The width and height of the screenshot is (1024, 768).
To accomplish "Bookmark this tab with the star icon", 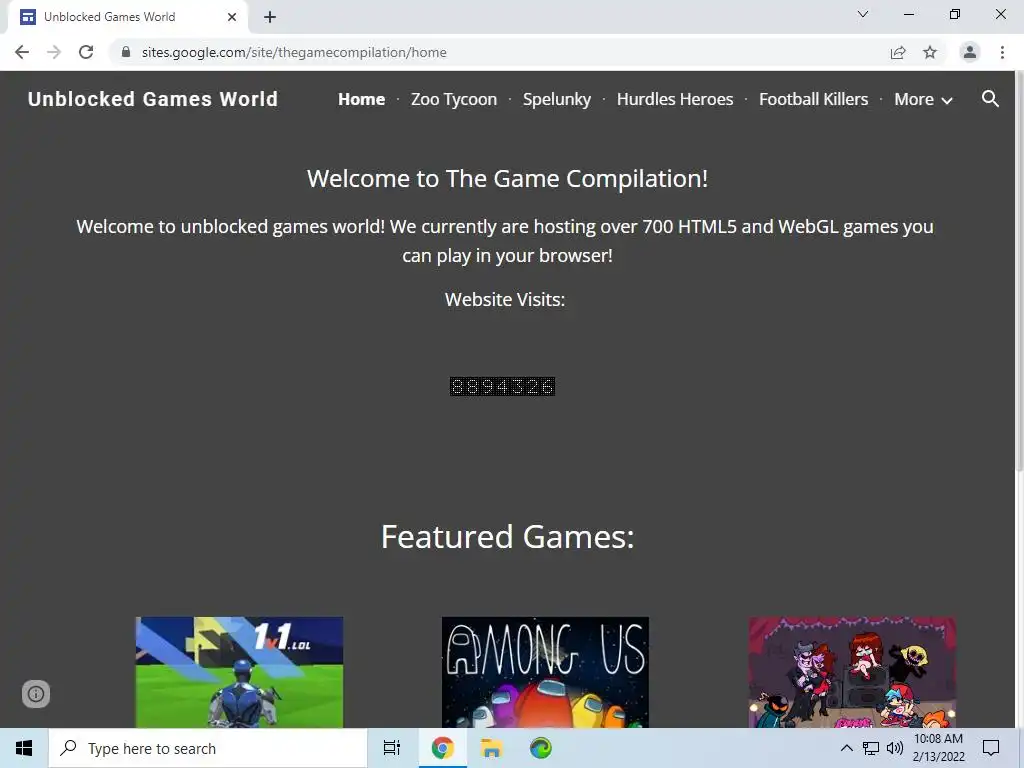I will [x=930, y=52].
